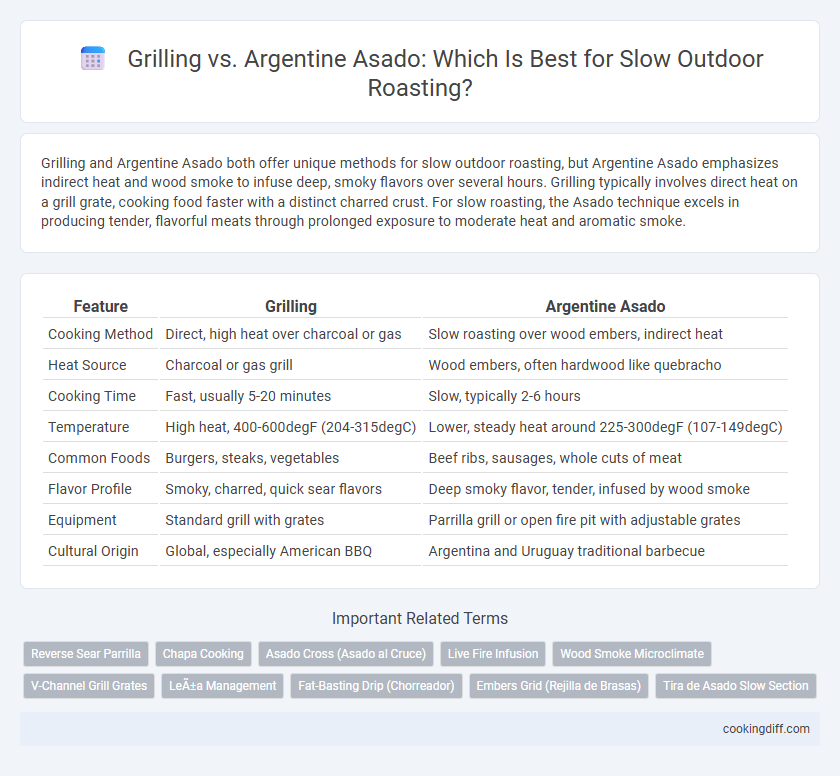This screenshot has height=776, width=840.
Task: Open the Asado Cross (Asado al Cruce) tag
Action: pyautogui.click(x=346, y=654)
